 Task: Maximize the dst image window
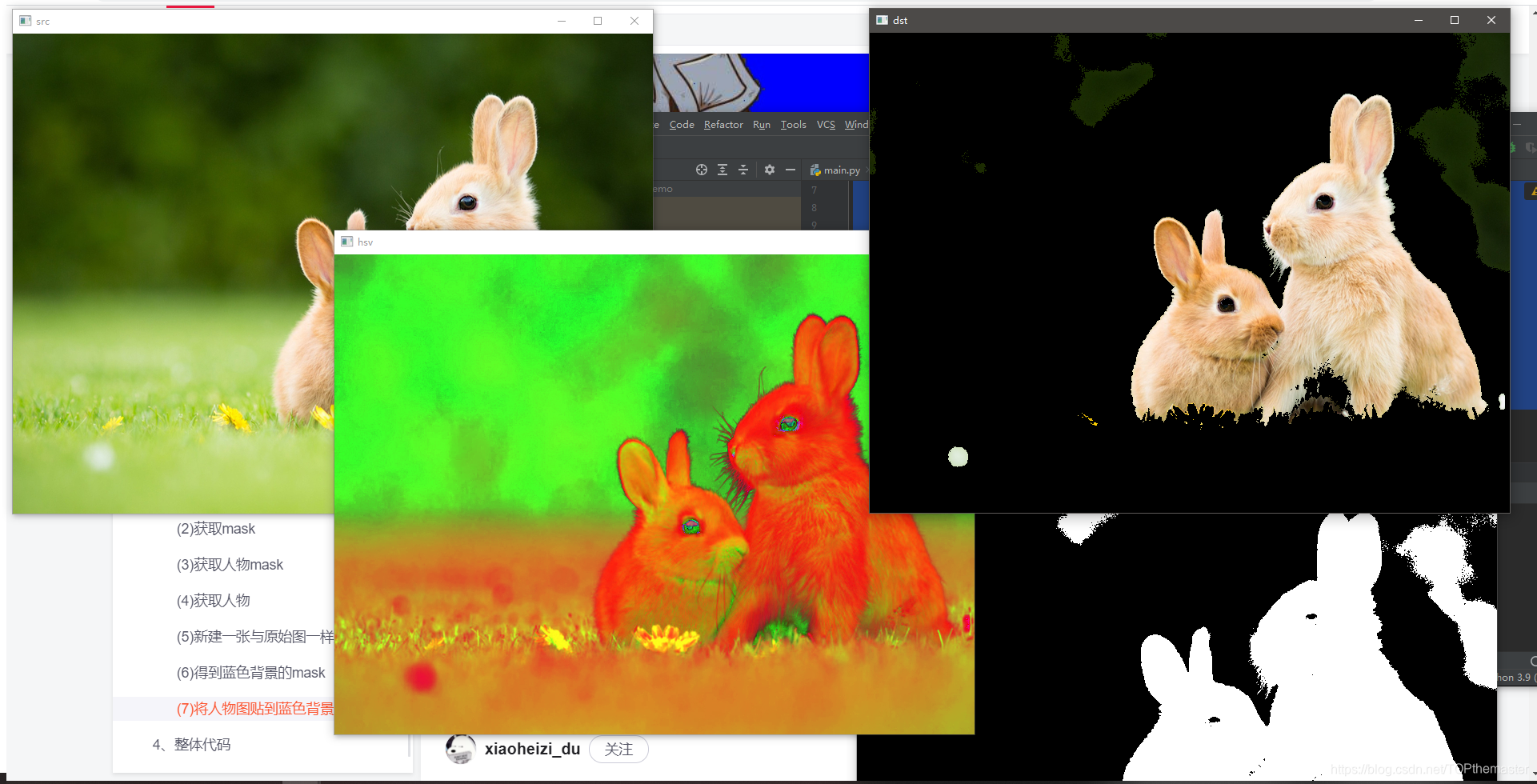click(x=1455, y=20)
